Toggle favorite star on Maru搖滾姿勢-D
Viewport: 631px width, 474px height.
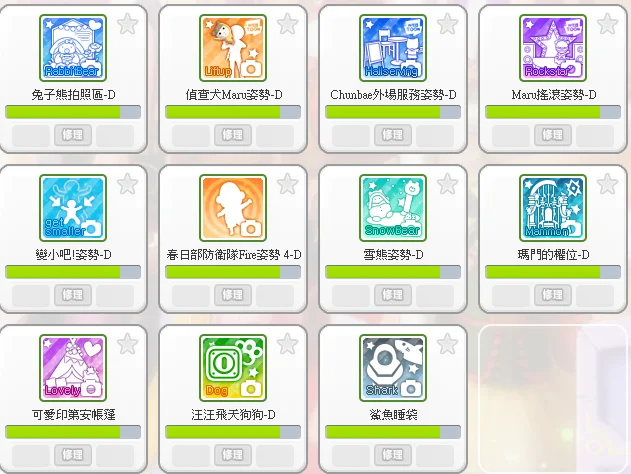point(608,24)
